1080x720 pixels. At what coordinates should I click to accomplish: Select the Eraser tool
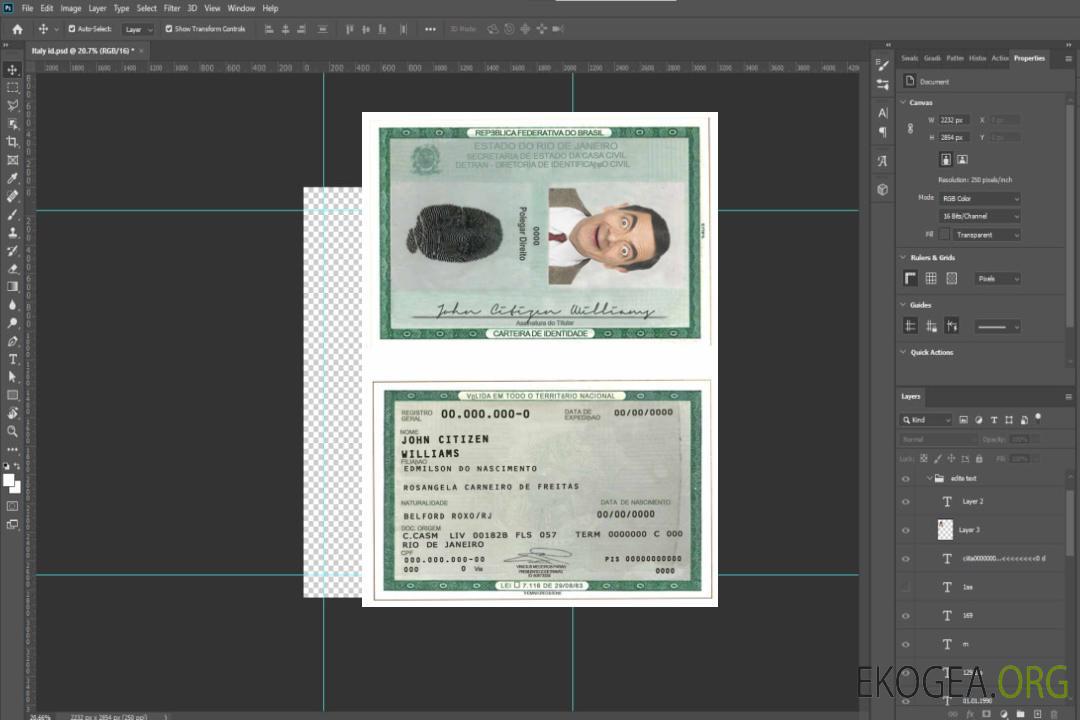(12, 269)
